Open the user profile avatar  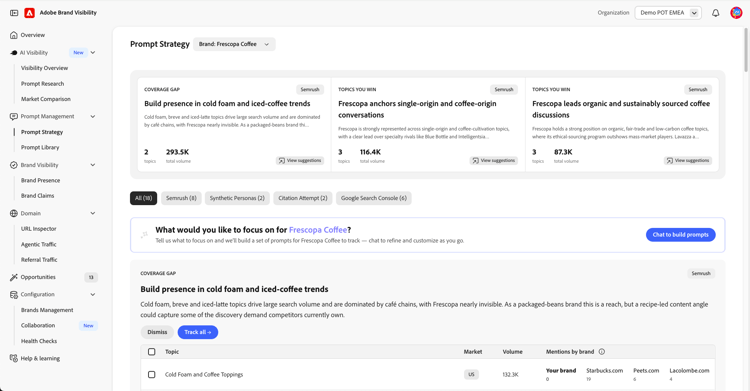736,13
